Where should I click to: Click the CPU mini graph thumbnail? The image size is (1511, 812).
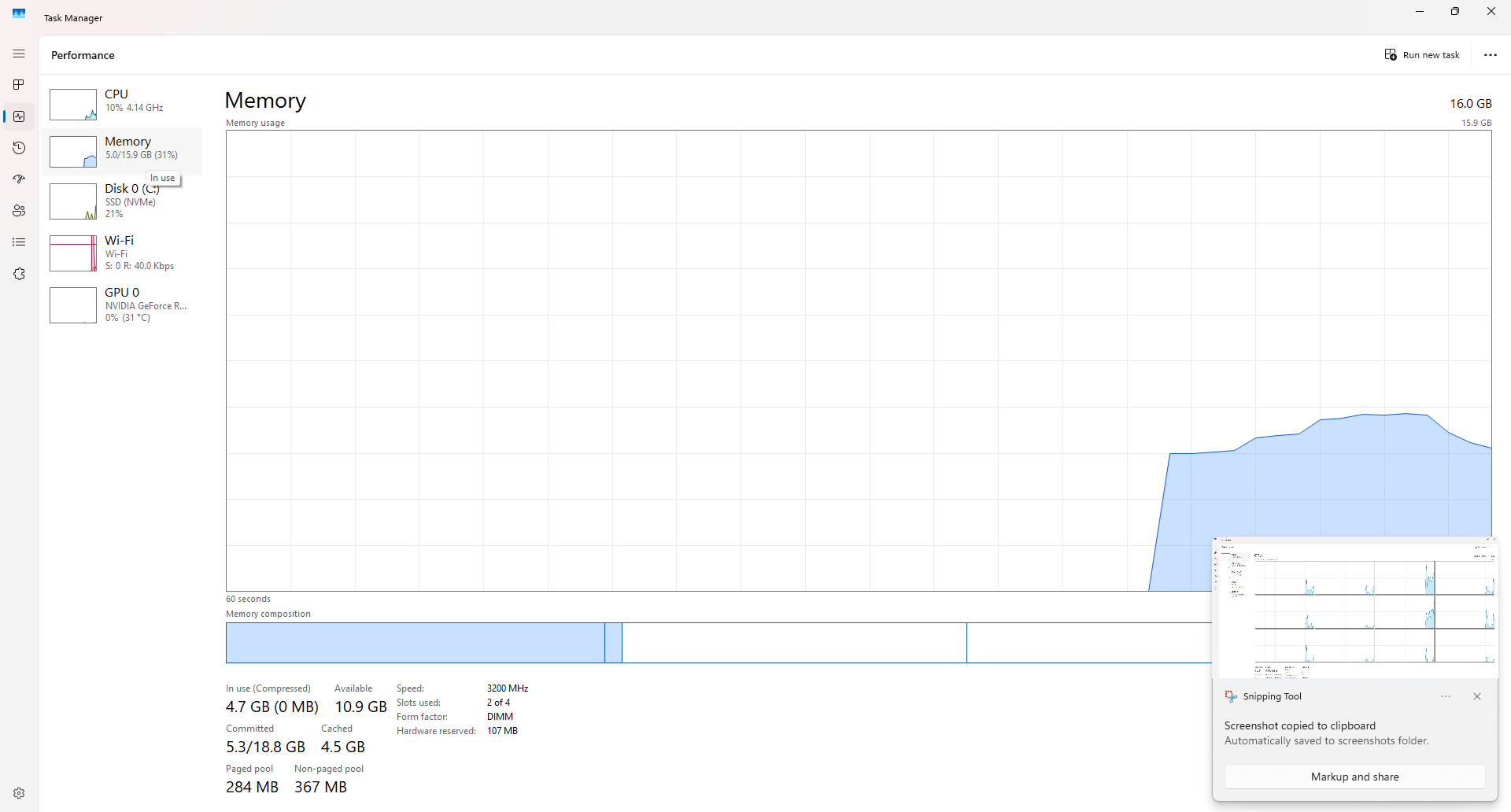click(73, 105)
